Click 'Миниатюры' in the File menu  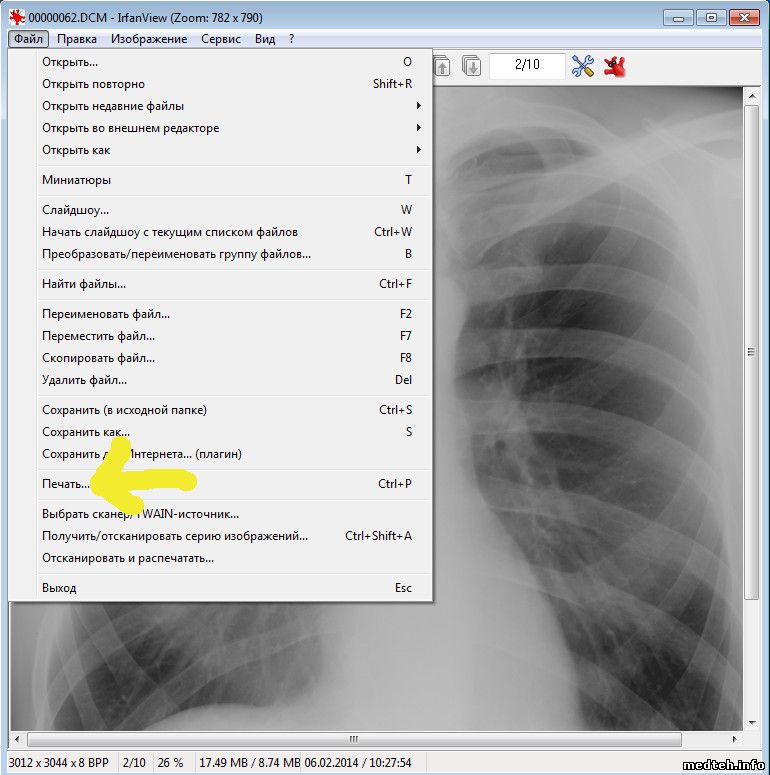76,180
